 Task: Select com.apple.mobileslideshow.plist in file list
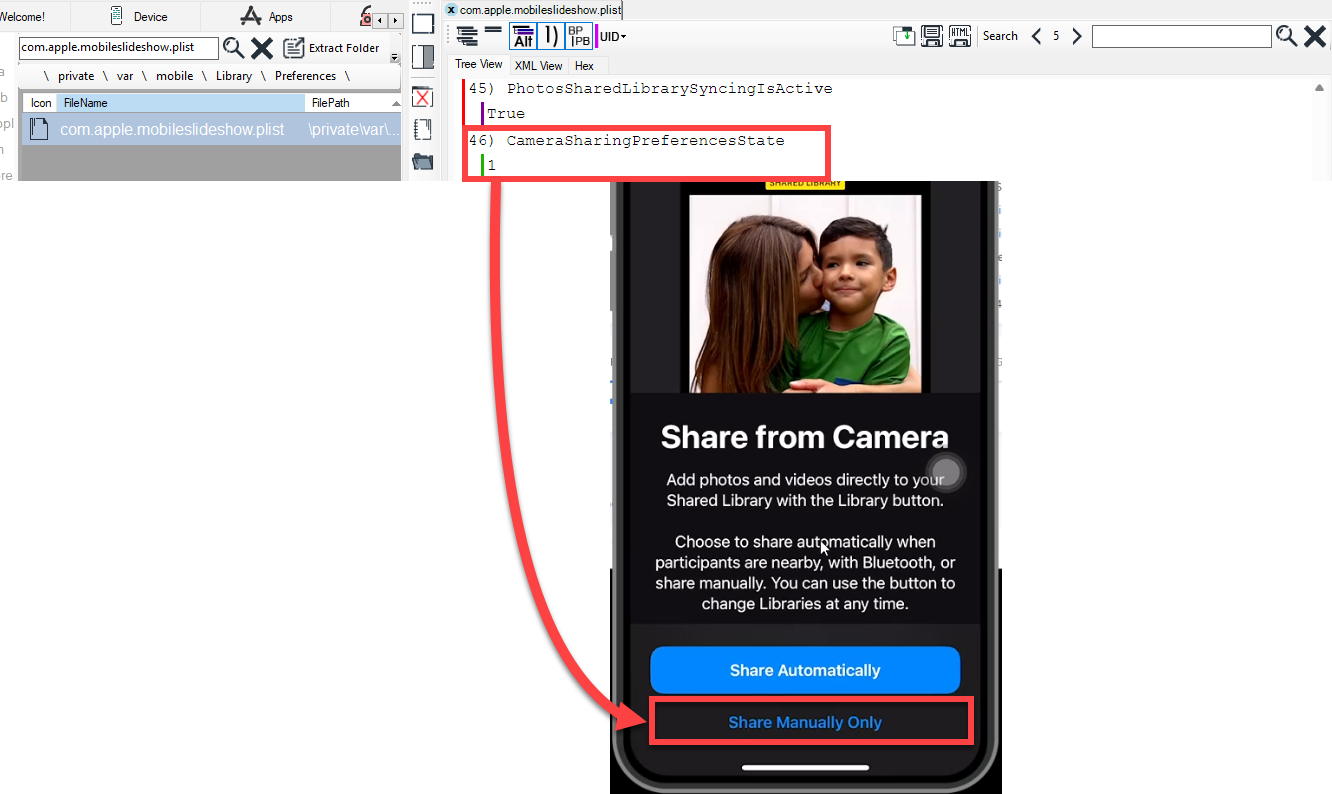pyautogui.click(x=172, y=130)
